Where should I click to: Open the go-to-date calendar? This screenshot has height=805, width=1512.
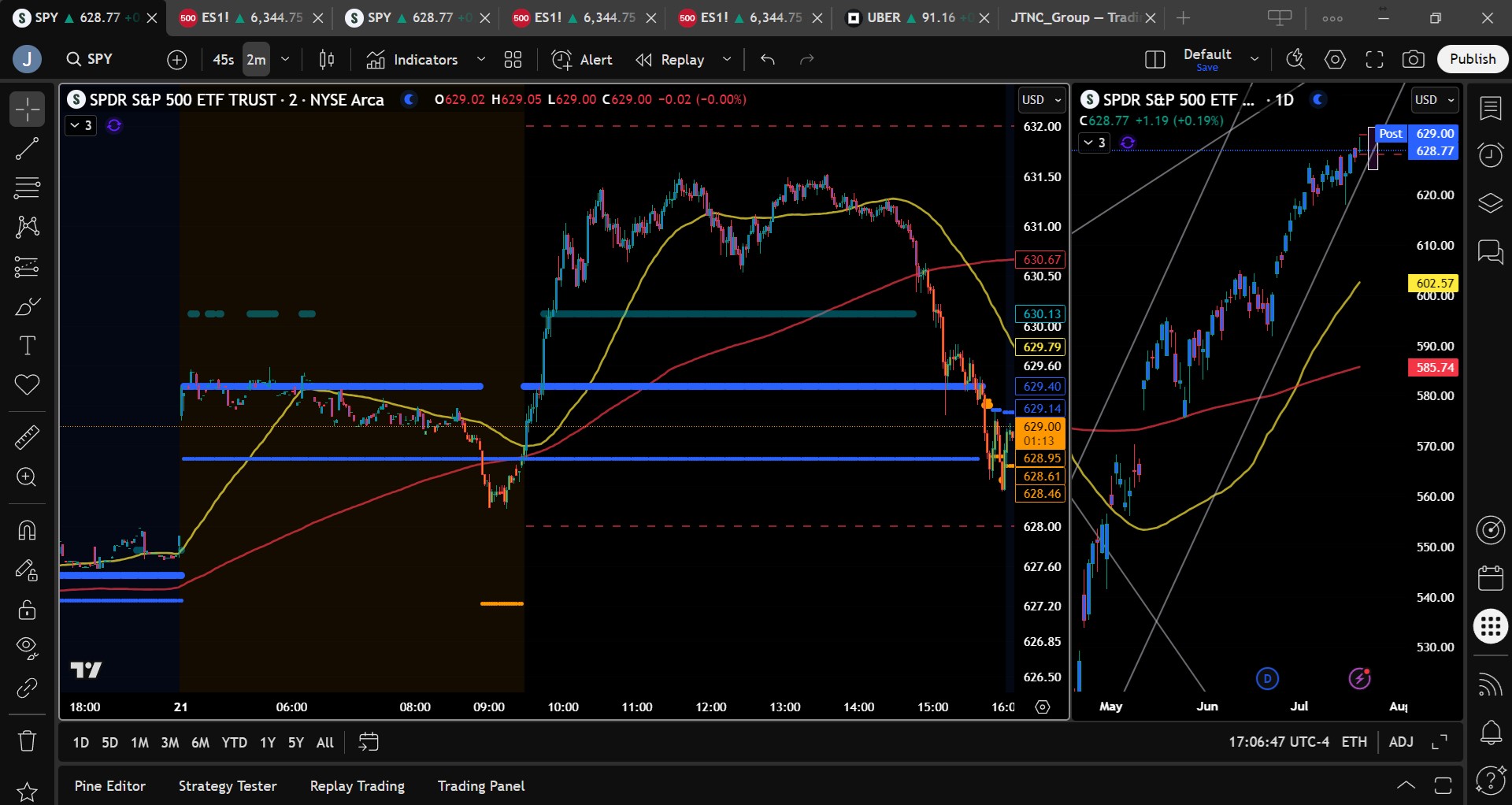coord(369,742)
